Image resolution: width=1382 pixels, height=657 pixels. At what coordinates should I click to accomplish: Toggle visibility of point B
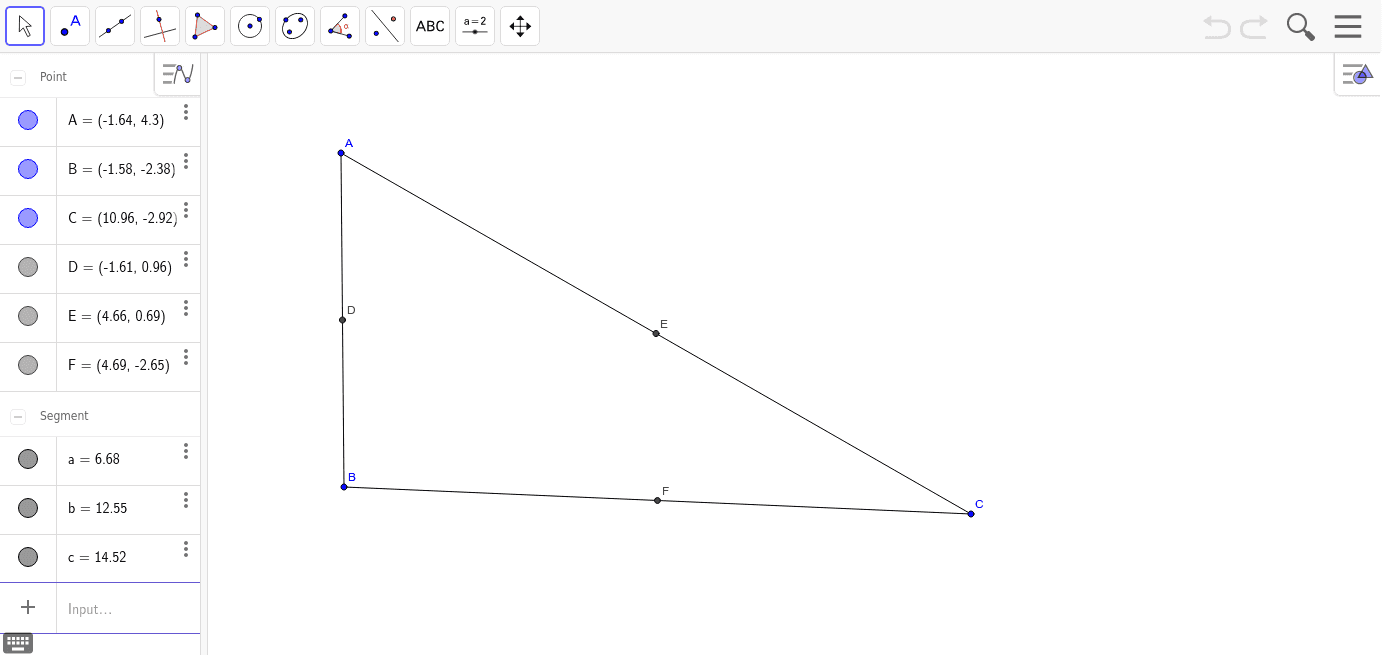tap(28, 169)
